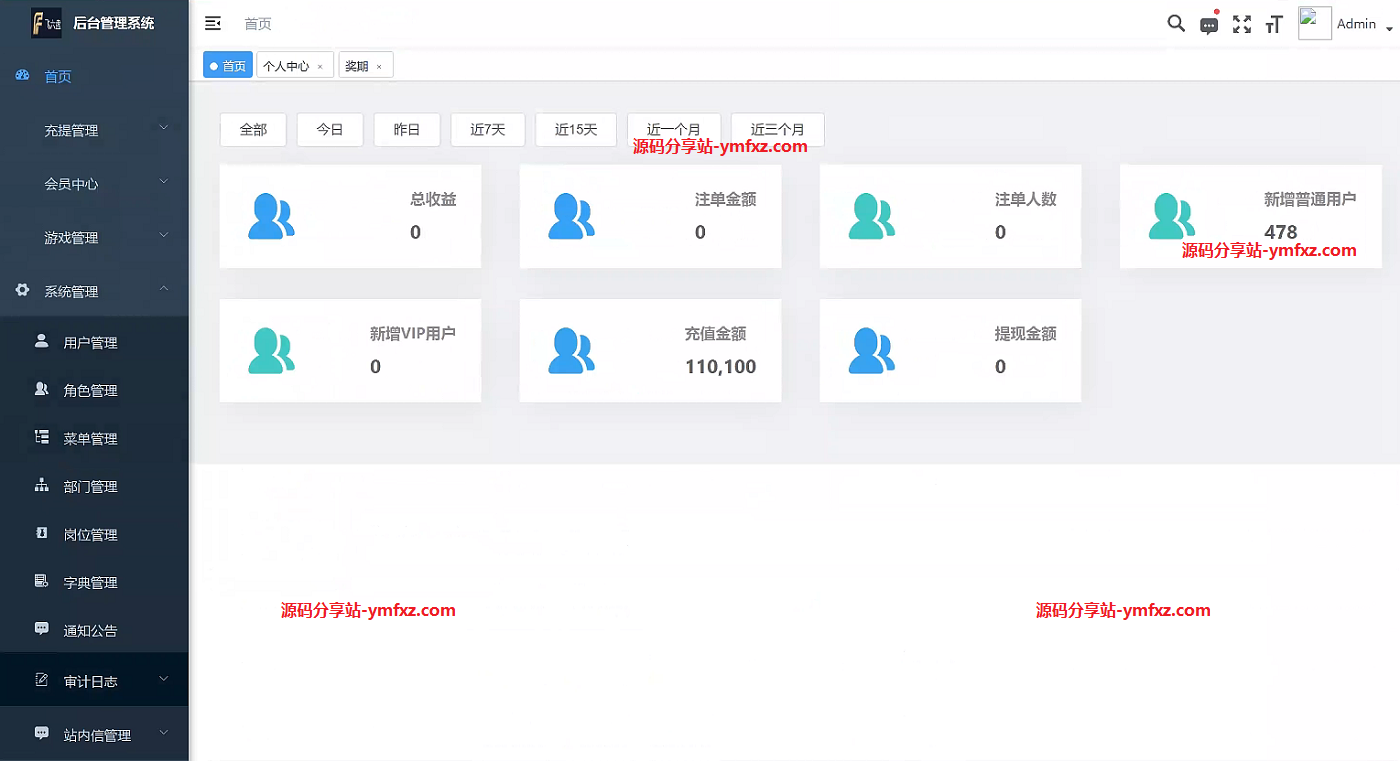This screenshot has height=761, width=1400.
Task: Filter statistics by 近7天
Action: pyautogui.click(x=487, y=130)
